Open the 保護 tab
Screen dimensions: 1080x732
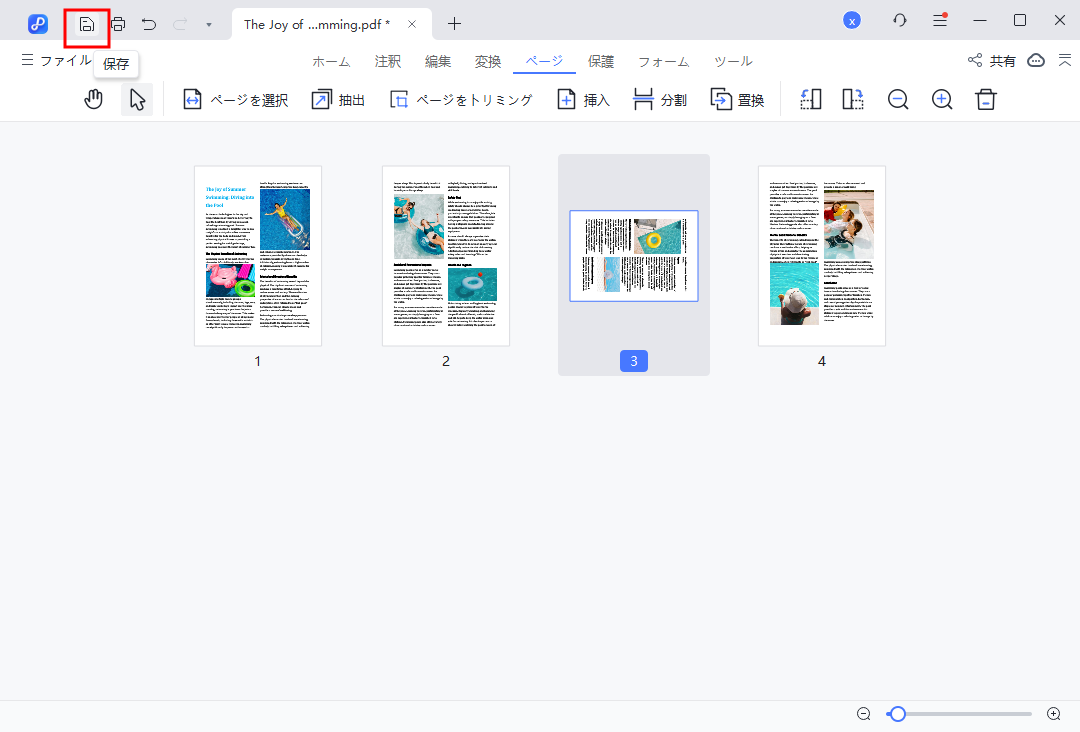pos(601,61)
